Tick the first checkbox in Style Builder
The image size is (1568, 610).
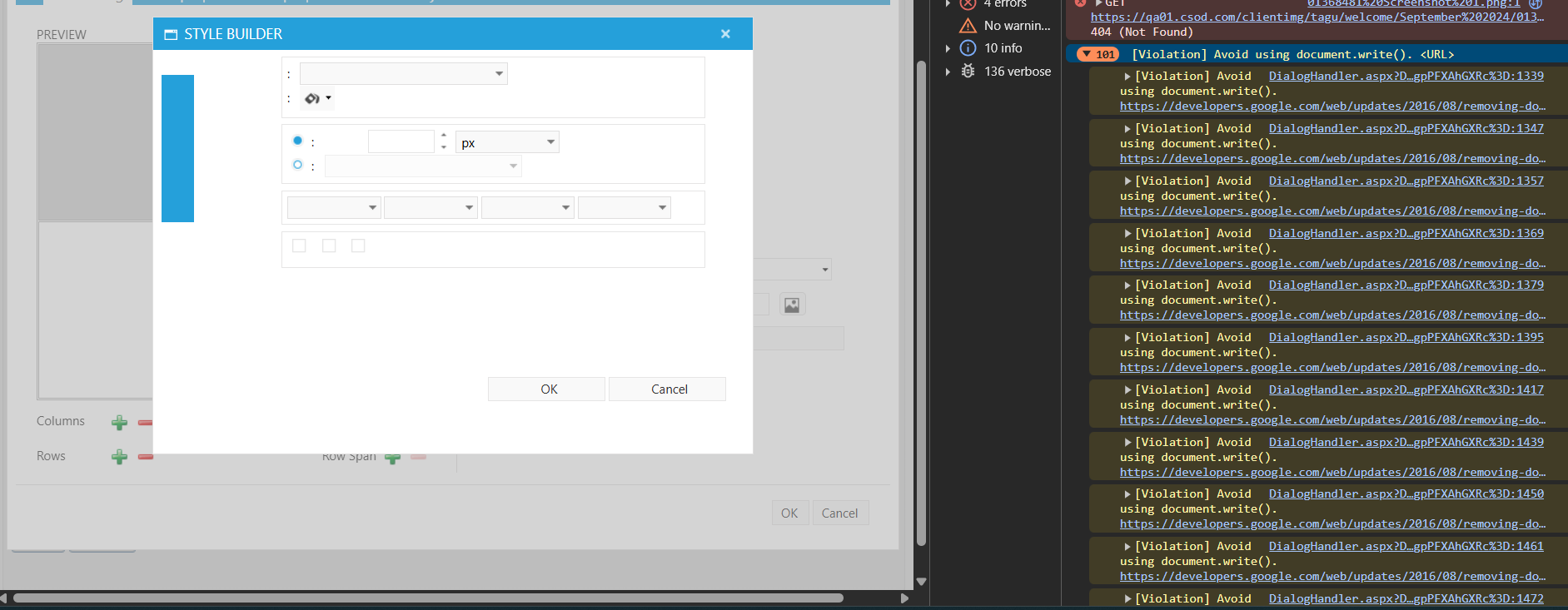tap(299, 245)
